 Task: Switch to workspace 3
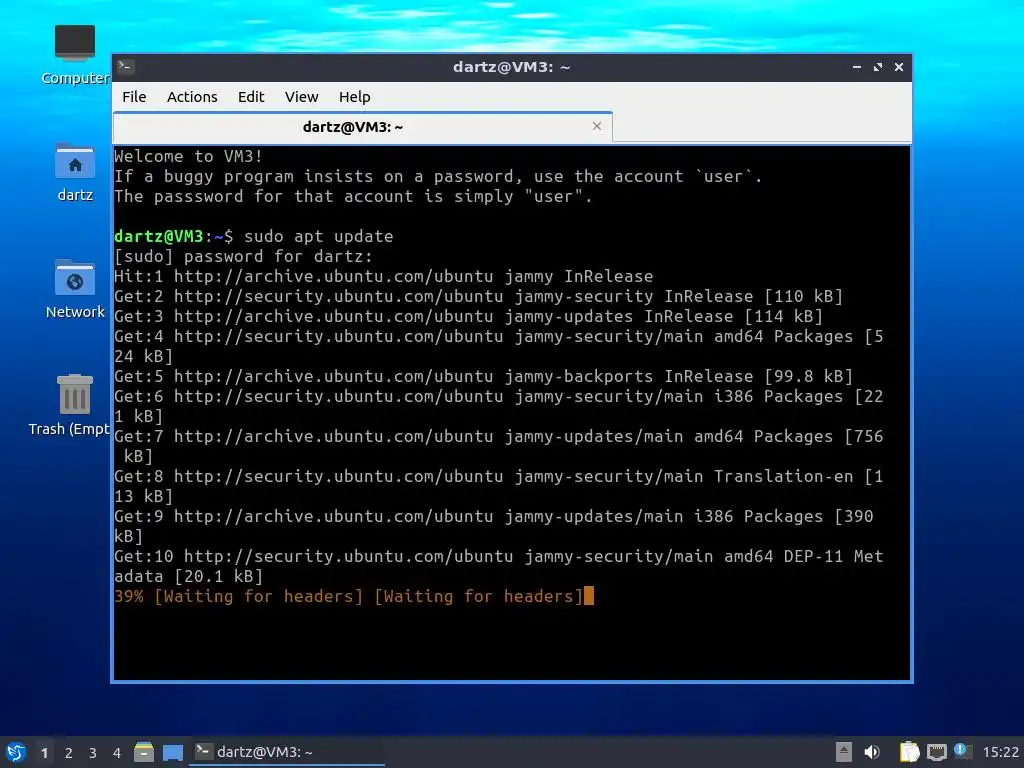point(93,753)
